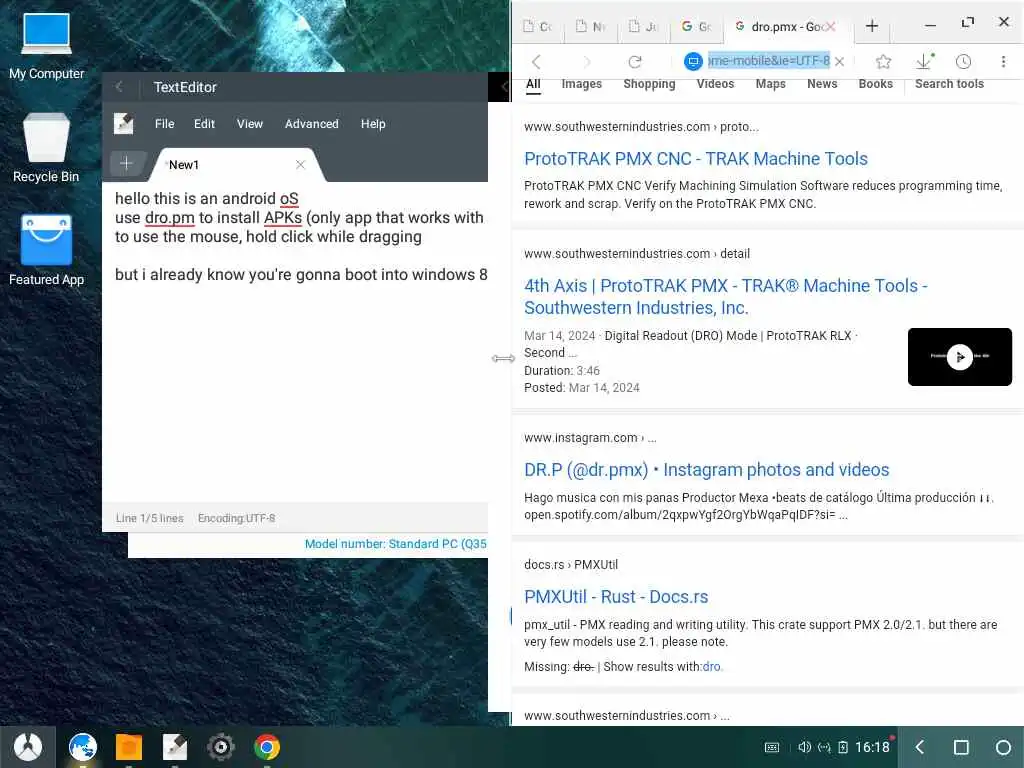Open the Featured App store icon
This screenshot has height=768, width=1024.
point(46,251)
